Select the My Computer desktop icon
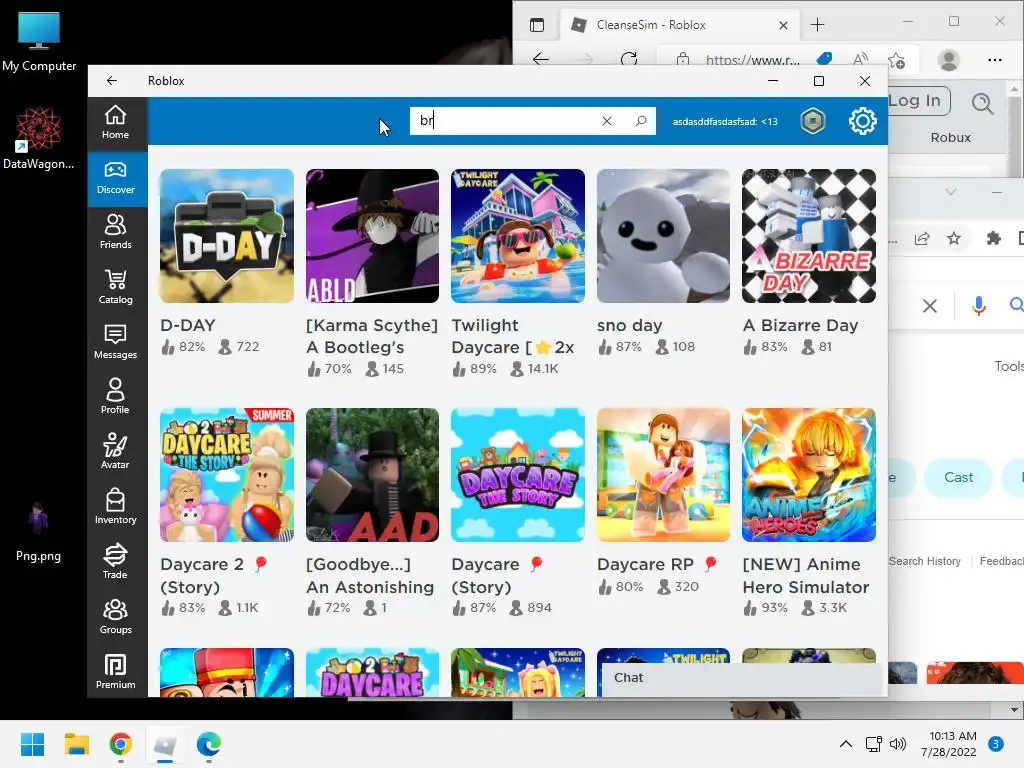 point(39,41)
